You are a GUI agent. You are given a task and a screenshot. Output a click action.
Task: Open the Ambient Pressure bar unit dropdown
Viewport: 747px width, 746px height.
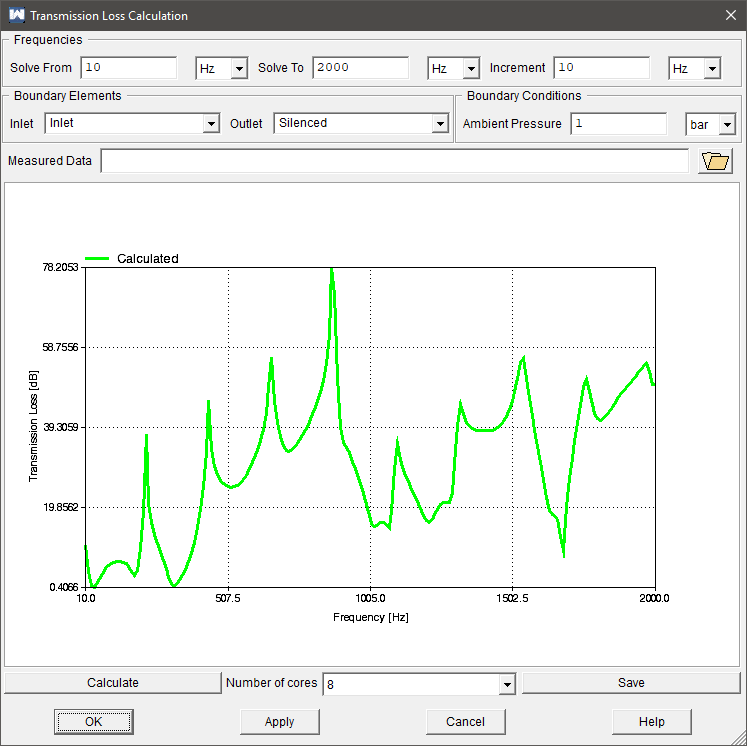click(727, 124)
